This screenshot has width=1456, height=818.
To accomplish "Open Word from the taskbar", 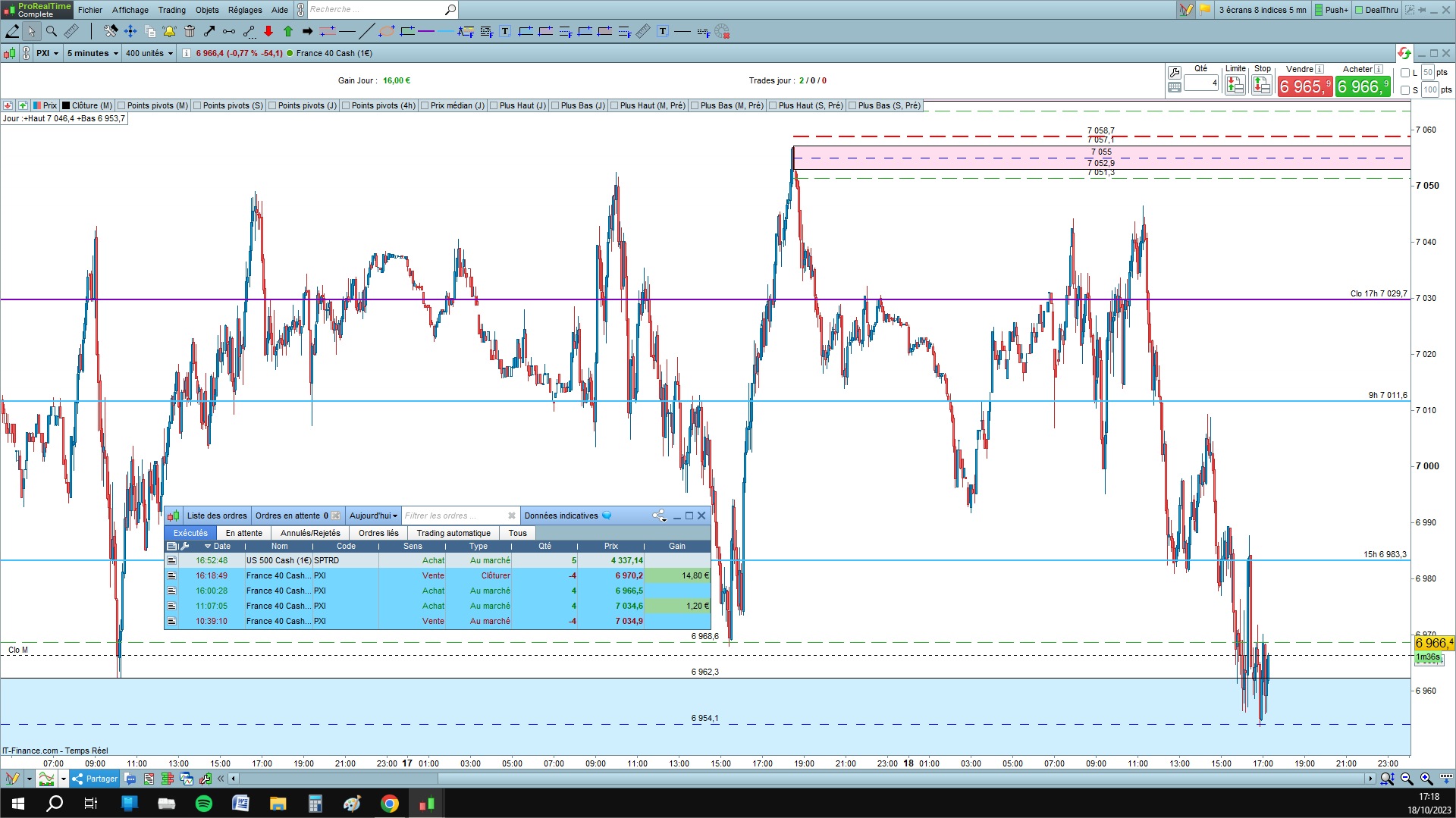I will (x=241, y=804).
